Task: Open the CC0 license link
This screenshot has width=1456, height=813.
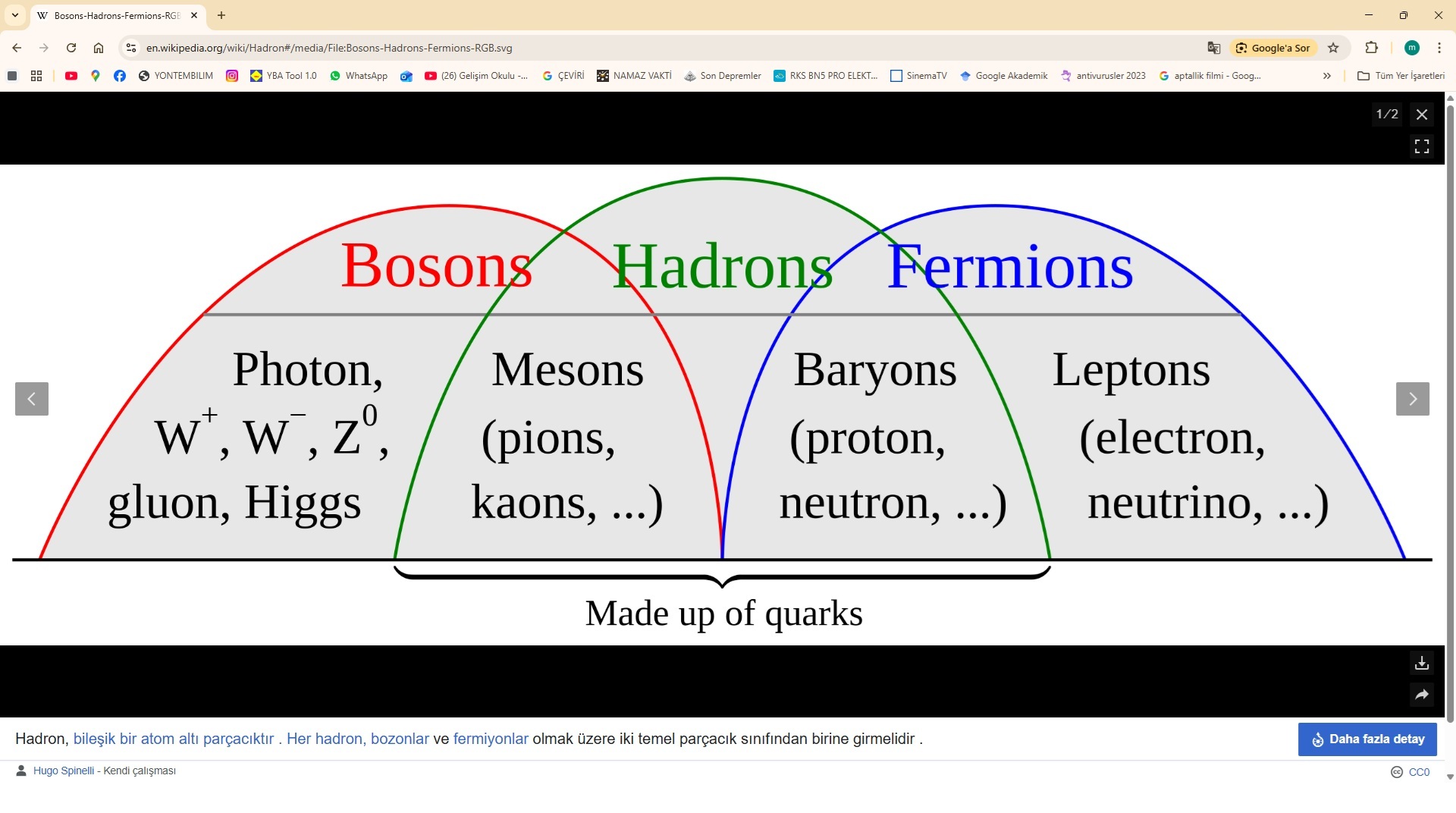Action: [1418, 772]
